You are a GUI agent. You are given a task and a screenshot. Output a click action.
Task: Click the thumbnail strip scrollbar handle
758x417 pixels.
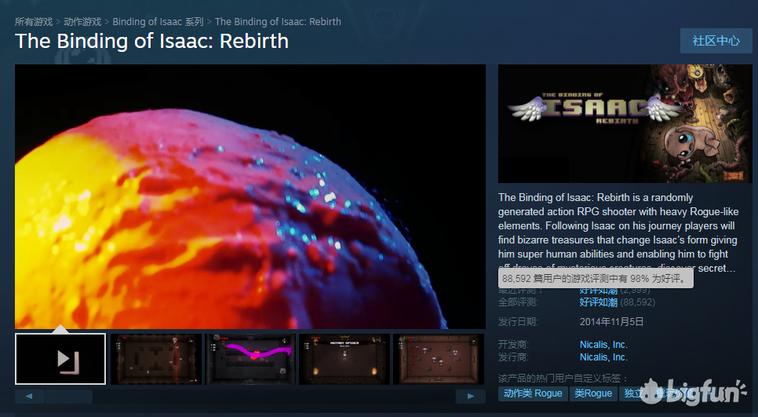tap(68, 397)
